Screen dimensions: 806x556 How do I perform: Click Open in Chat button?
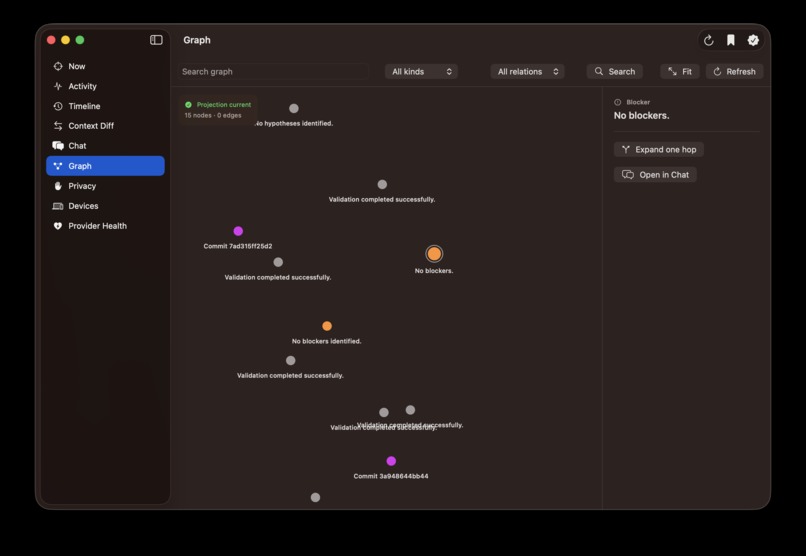(x=655, y=175)
